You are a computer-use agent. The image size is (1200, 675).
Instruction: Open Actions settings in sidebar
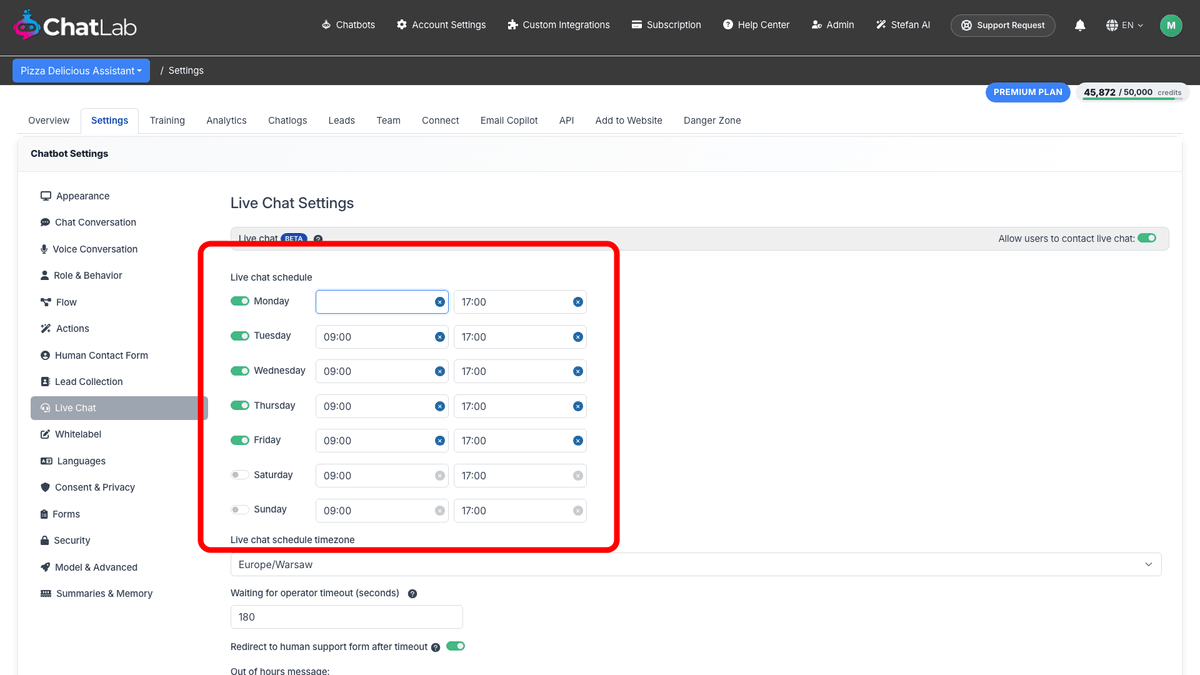(x=65, y=328)
